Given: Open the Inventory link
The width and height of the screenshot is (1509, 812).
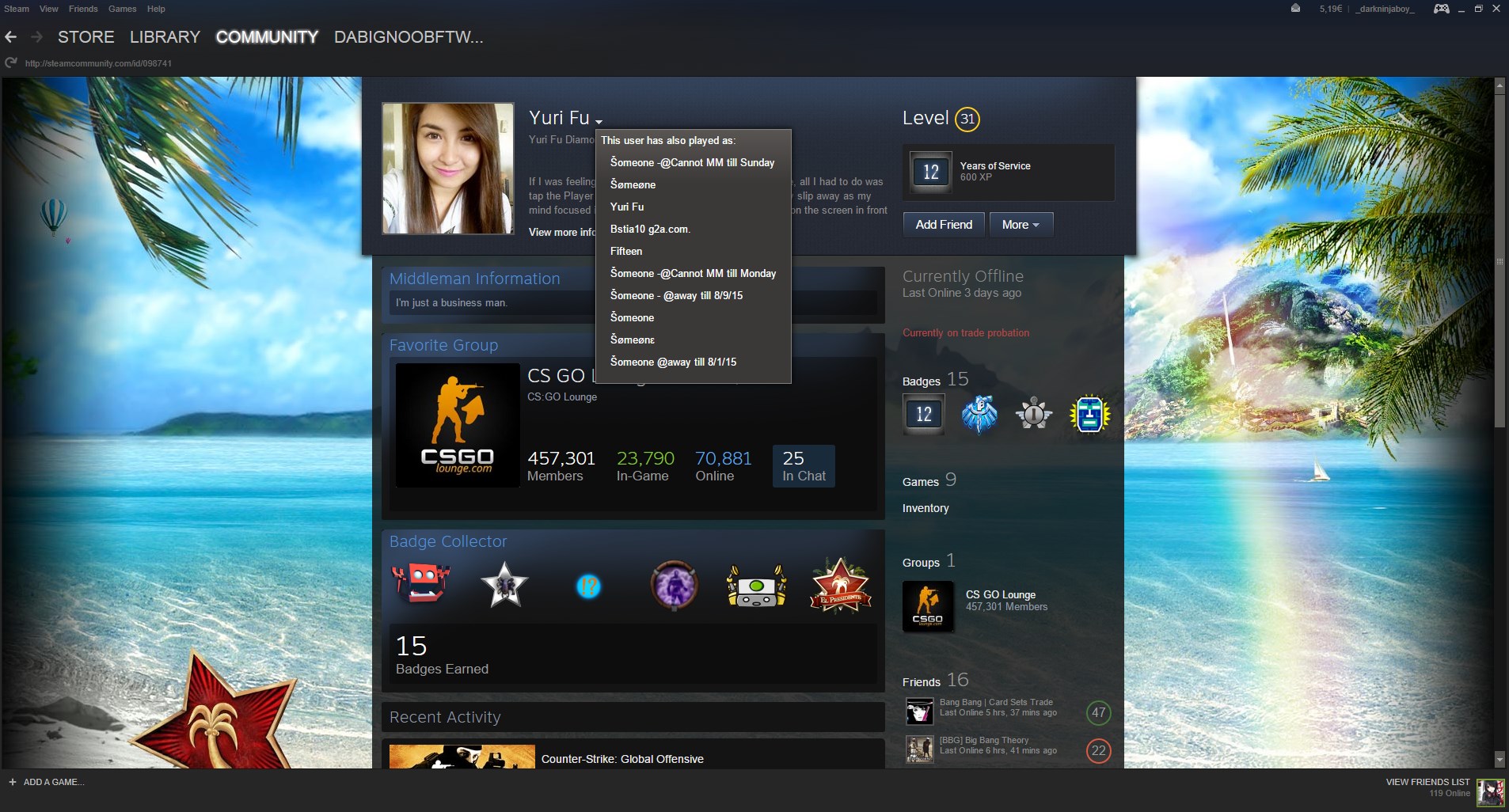Looking at the screenshot, I should tap(926, 508).
